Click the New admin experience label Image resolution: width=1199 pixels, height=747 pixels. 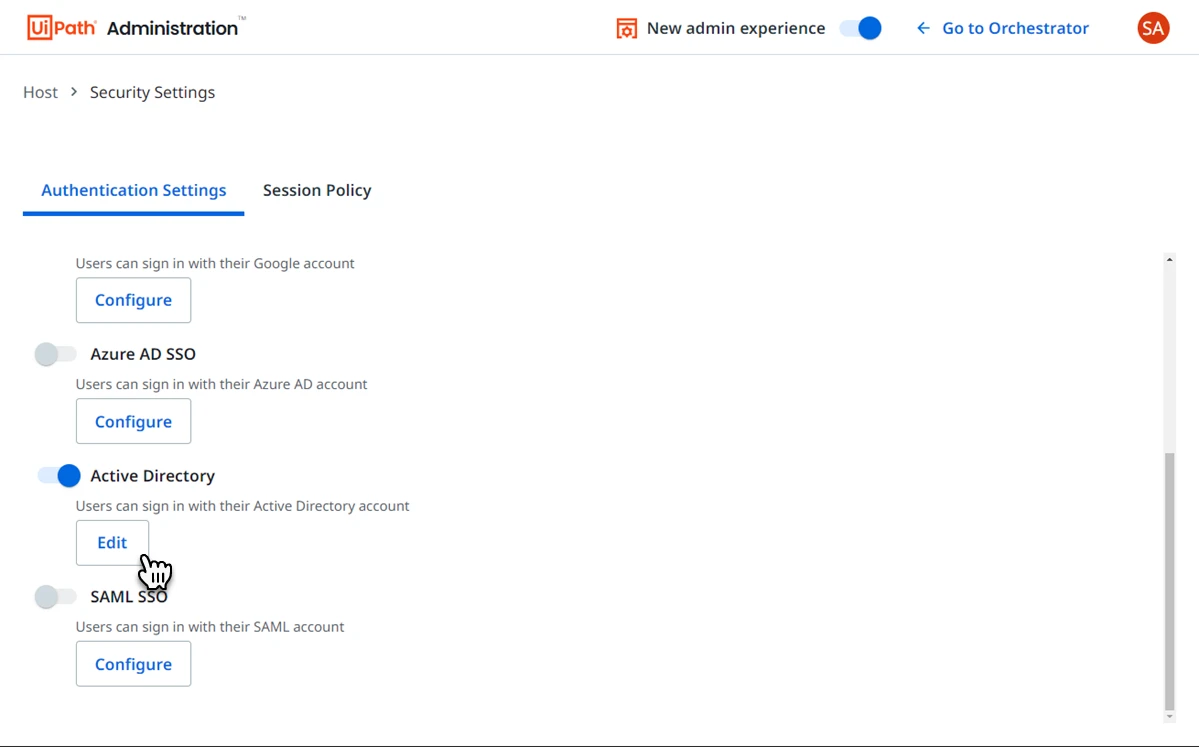click(x=736, y=28)
